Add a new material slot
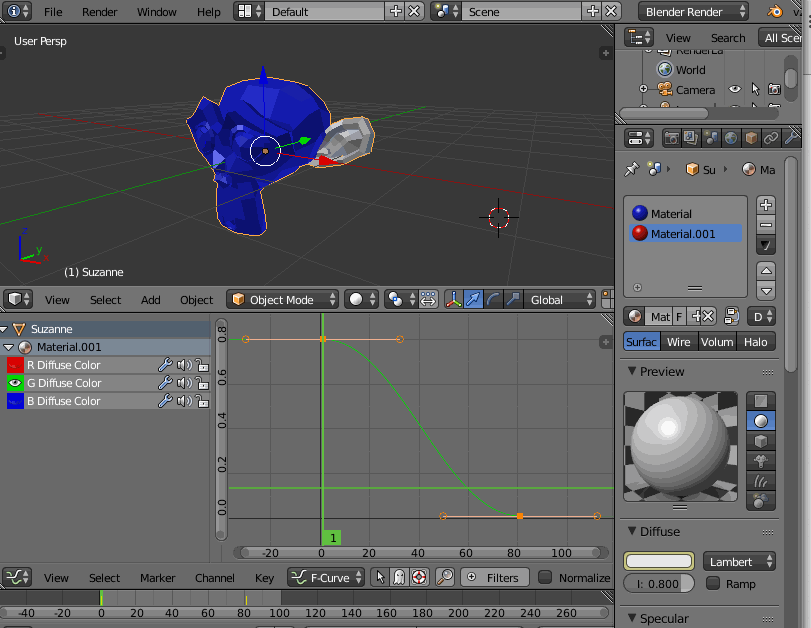811x628 pixels. (766, 205)
